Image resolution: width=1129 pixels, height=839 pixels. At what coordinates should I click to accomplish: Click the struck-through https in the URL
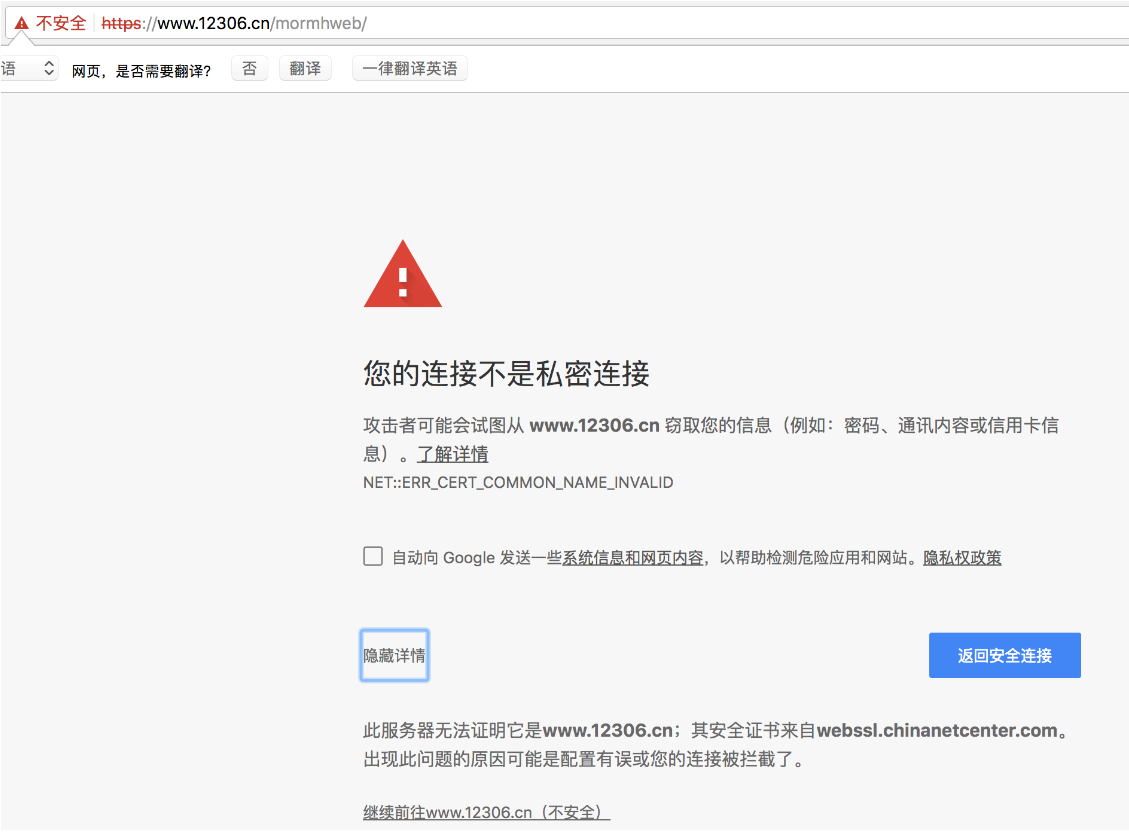coord(121,23)
